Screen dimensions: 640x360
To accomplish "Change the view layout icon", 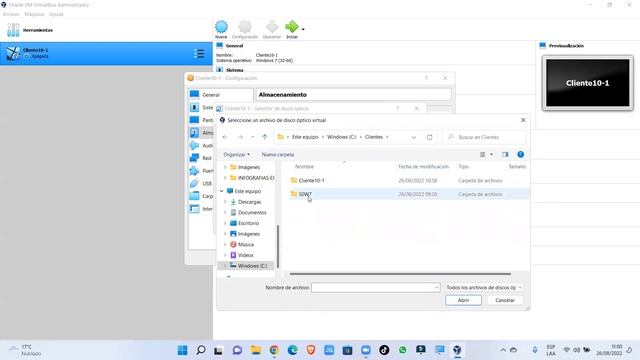I will [x=482, y=155].
